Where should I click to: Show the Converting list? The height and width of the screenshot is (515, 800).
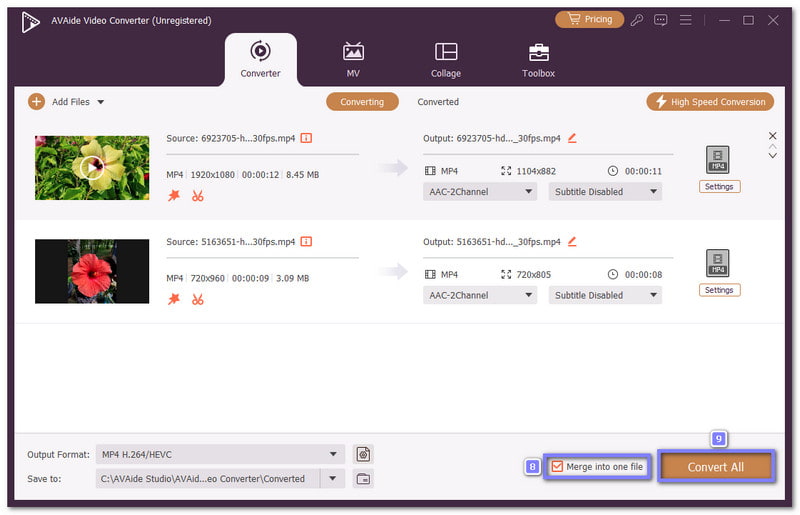coord(362,102)
